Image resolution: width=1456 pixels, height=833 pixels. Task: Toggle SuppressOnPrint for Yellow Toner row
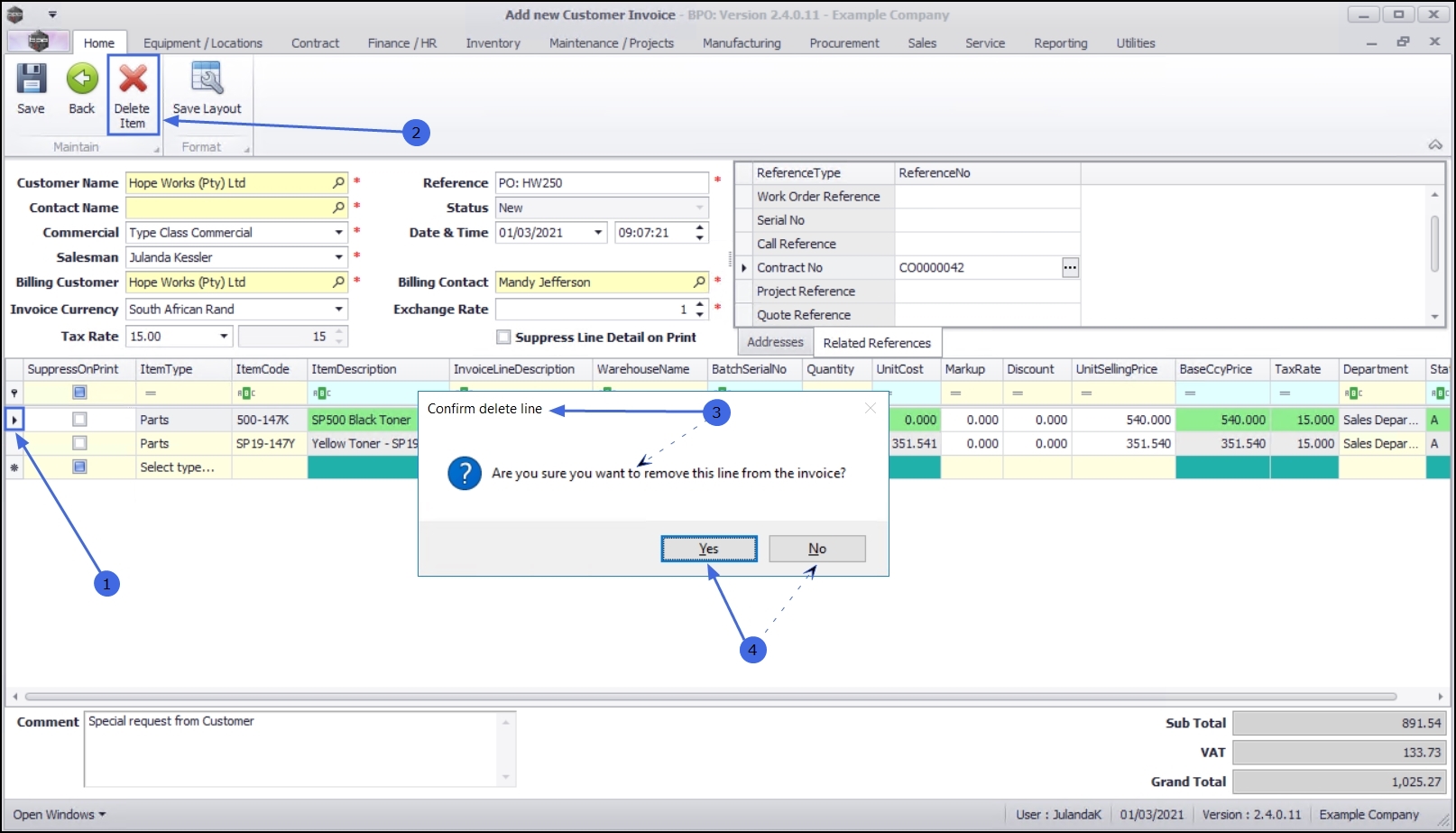79,443
